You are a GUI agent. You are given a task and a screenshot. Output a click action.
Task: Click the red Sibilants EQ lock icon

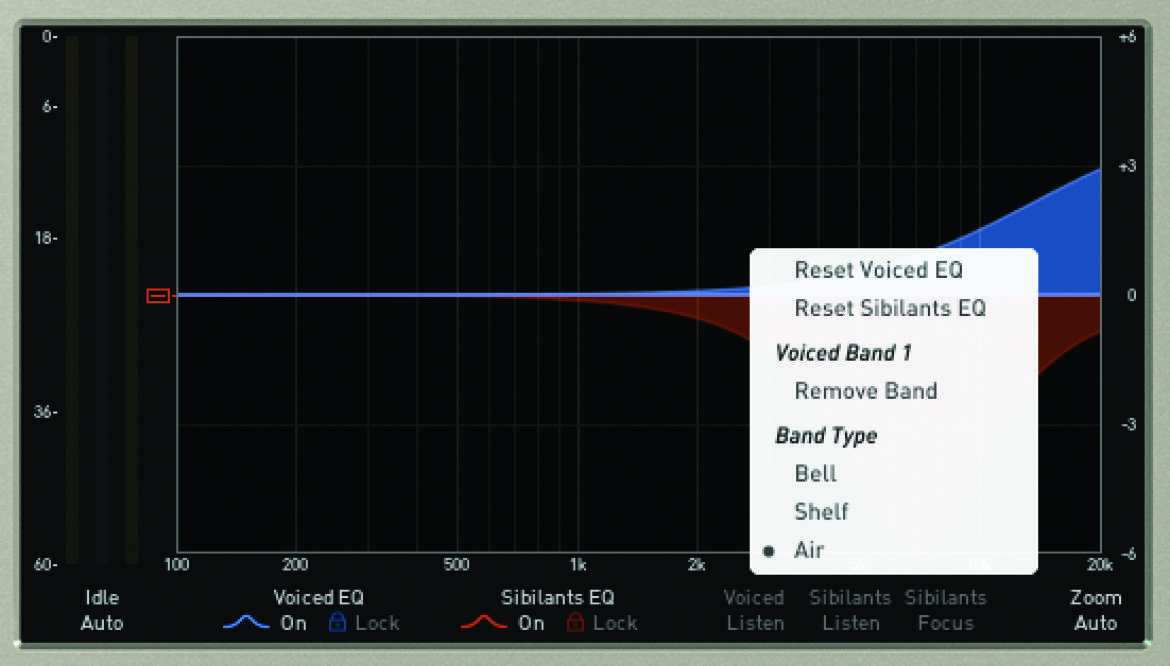pyautogui.click(x=575, y=621)
